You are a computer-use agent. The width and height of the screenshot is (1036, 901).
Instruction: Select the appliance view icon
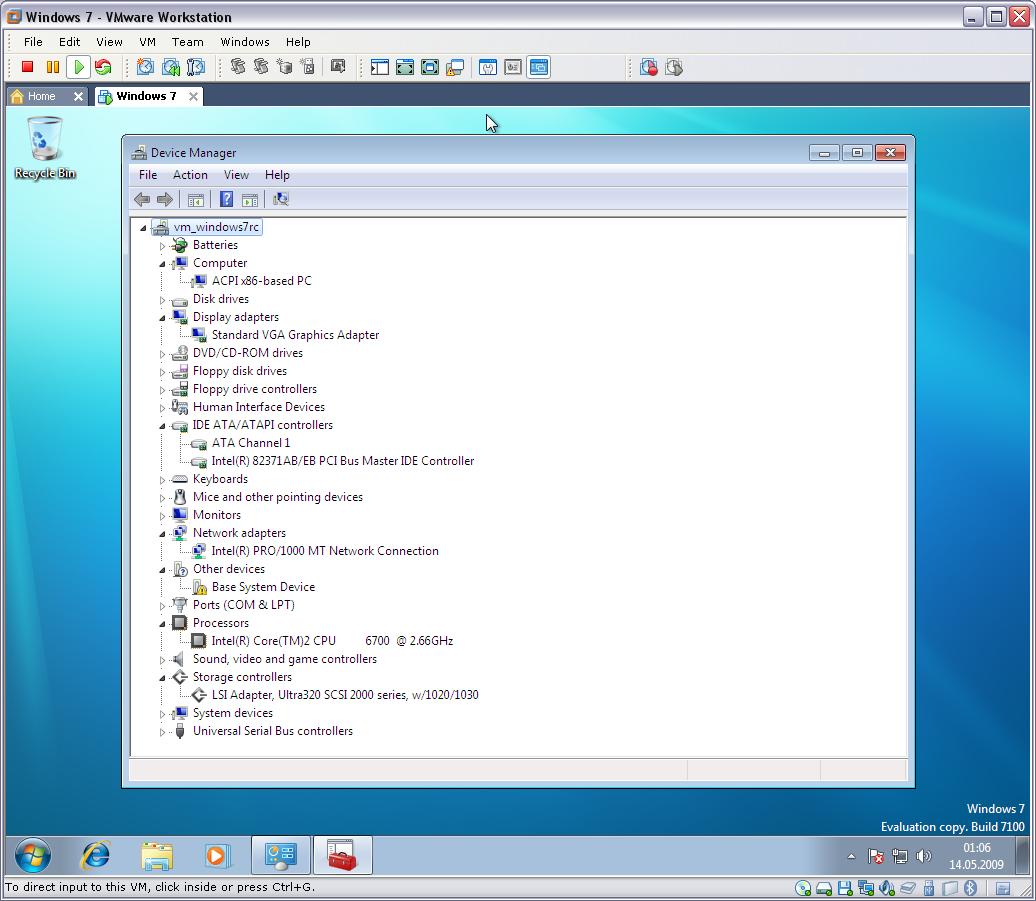click(x=513, y=67)
